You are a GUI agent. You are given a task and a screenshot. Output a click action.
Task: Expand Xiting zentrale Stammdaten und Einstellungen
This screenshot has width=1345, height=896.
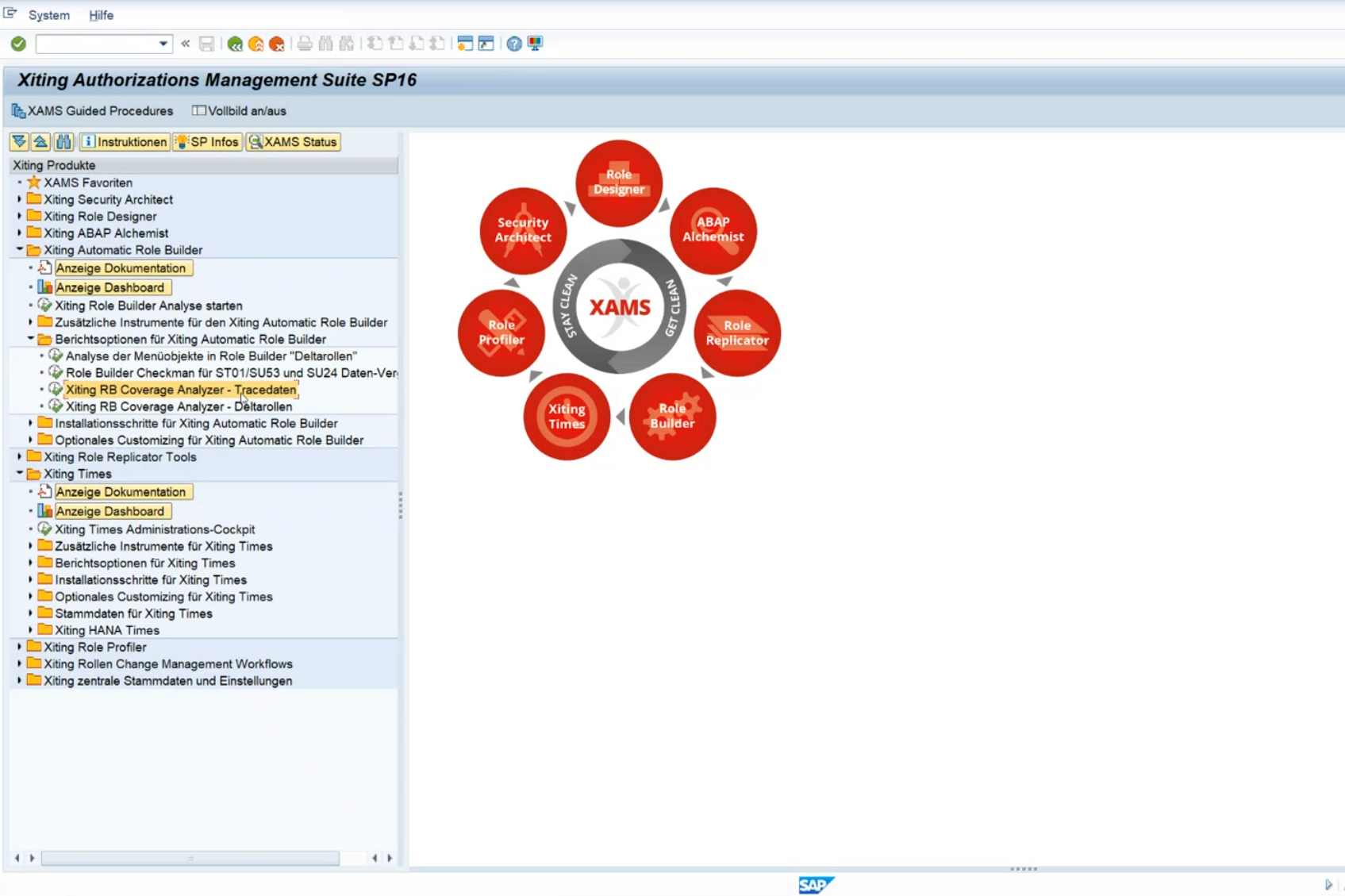coord(20,680)
